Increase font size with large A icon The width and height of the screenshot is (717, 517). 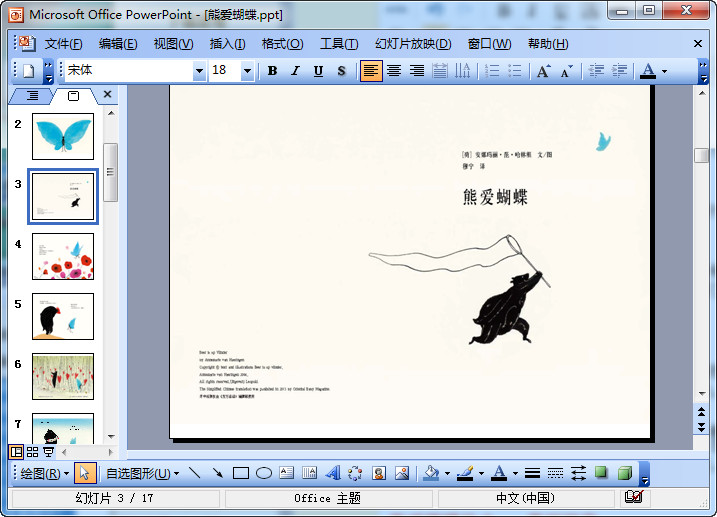(544, 71)
